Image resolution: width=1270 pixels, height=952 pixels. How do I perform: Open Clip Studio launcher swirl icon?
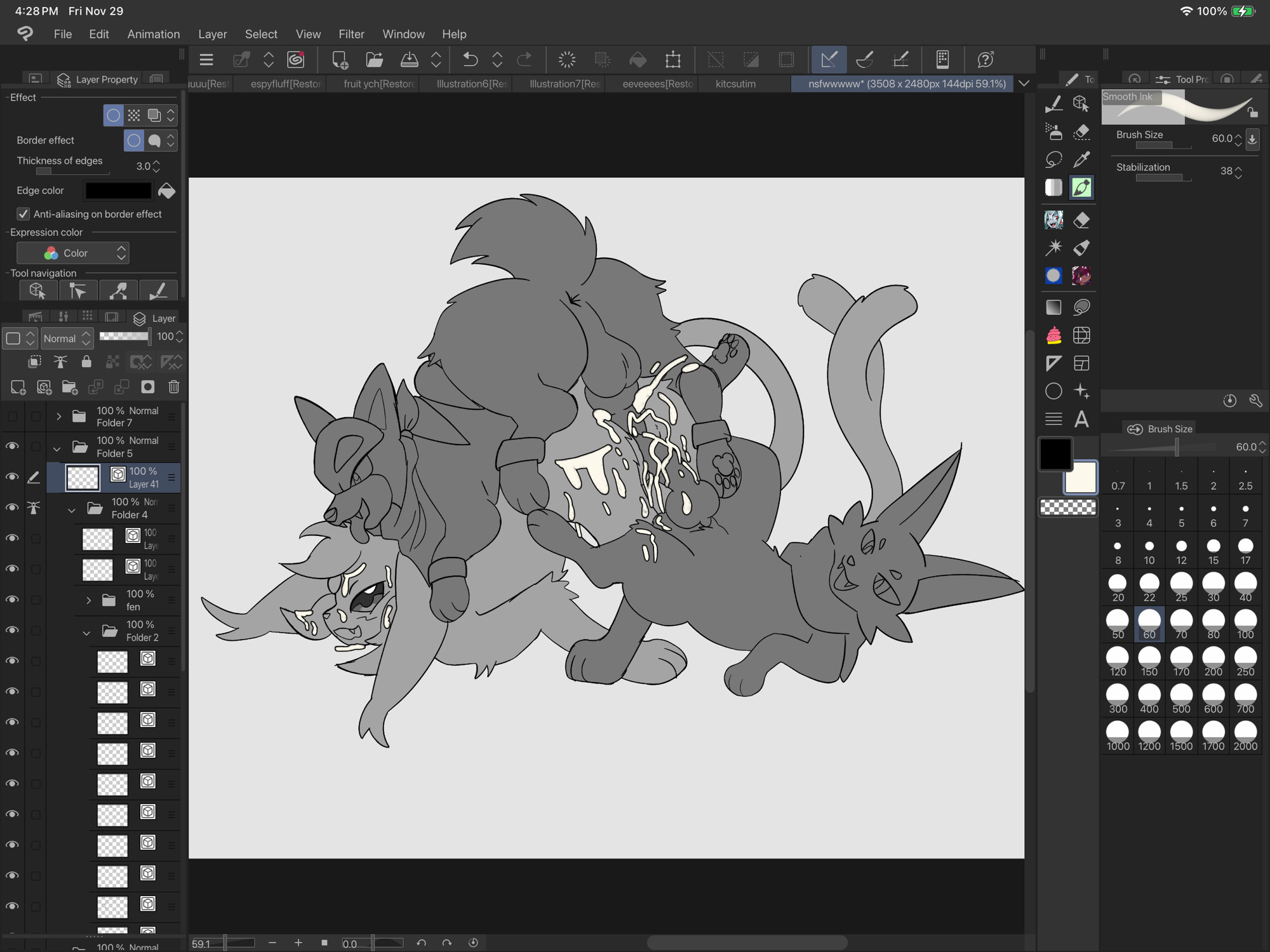pyautogui.click(x=296, y=60)
